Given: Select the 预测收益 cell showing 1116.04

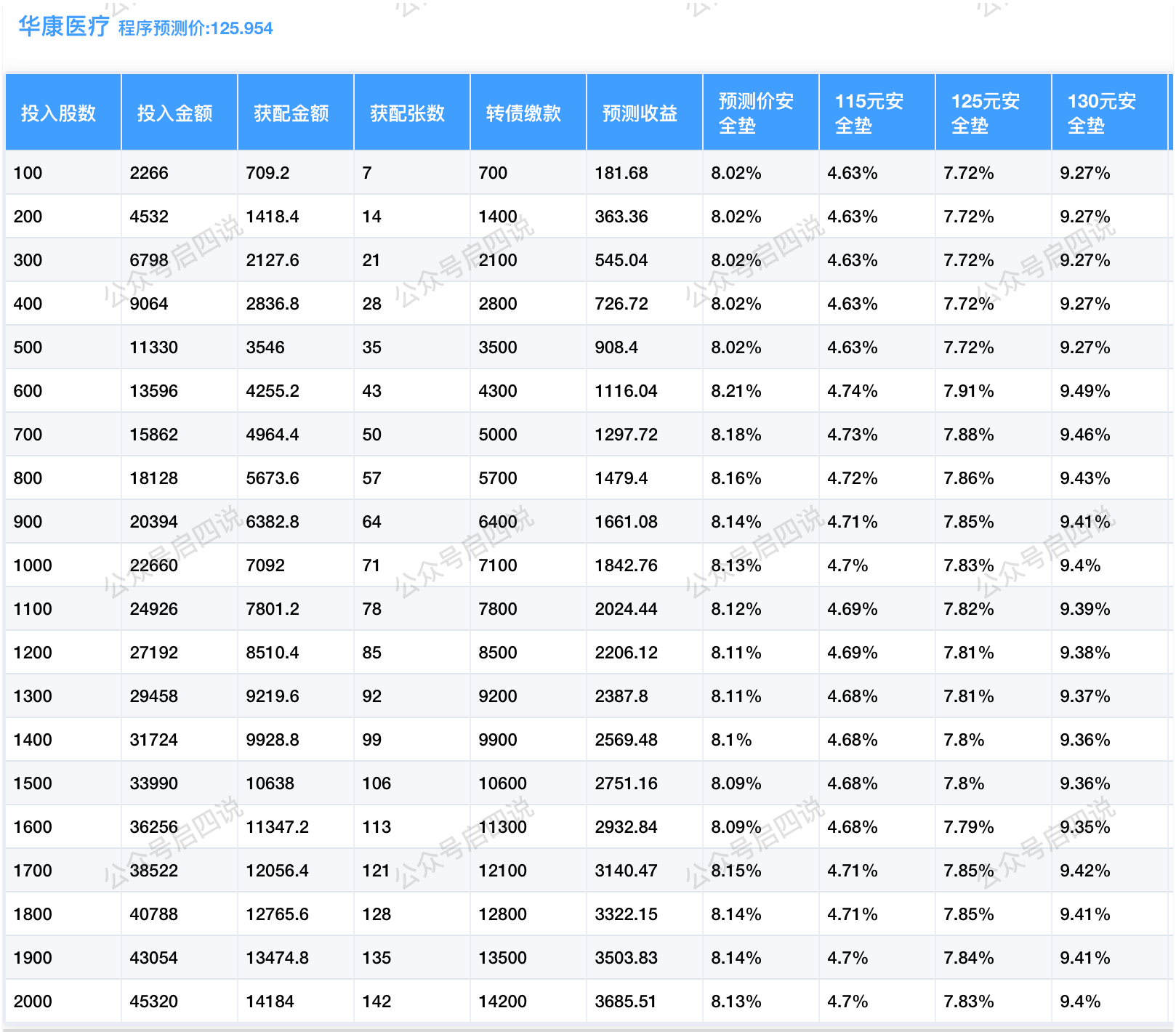Looking at the screenshot, I should pos(626,391).
